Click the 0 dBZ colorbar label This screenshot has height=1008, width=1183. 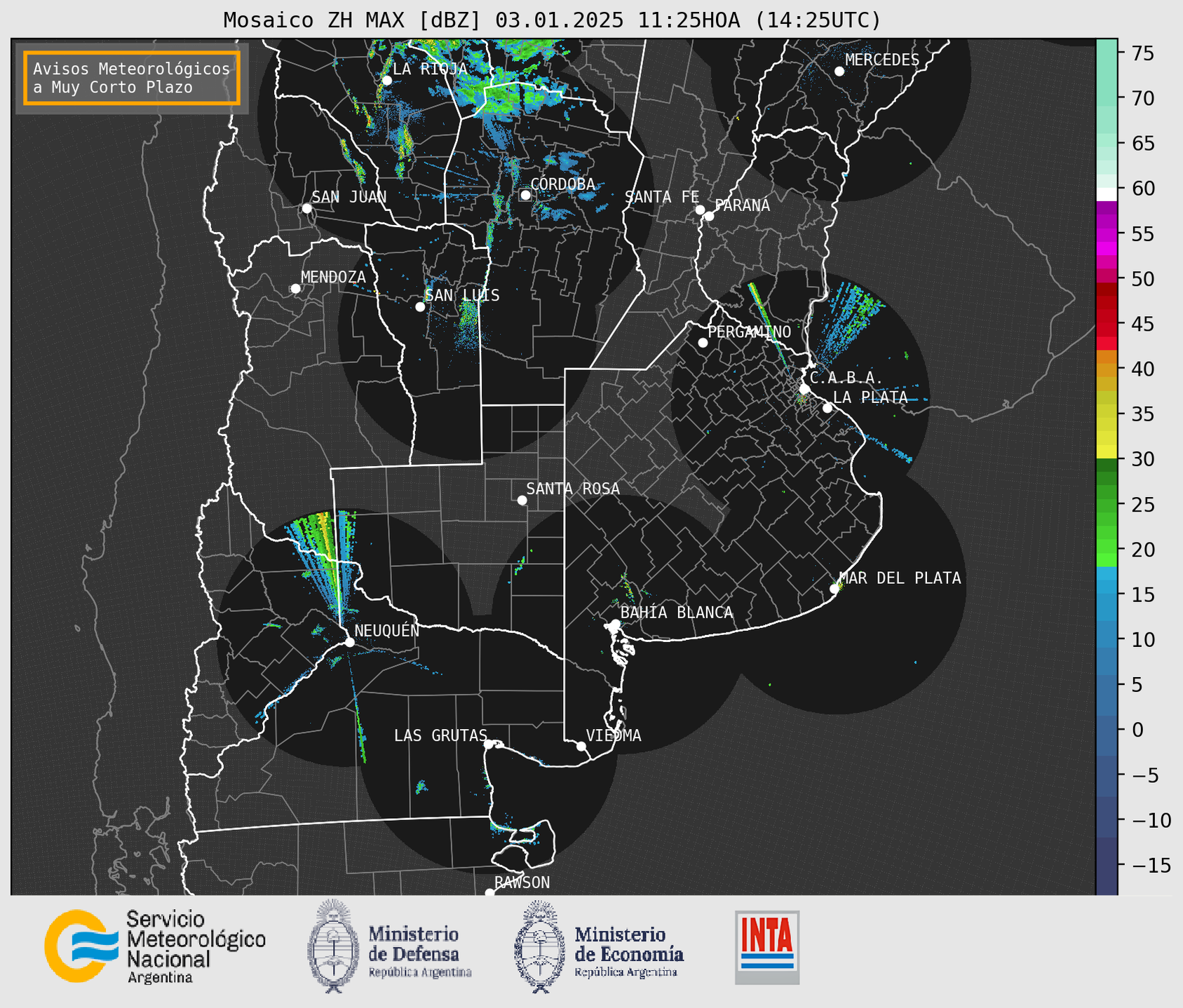tap(1137, 730)
